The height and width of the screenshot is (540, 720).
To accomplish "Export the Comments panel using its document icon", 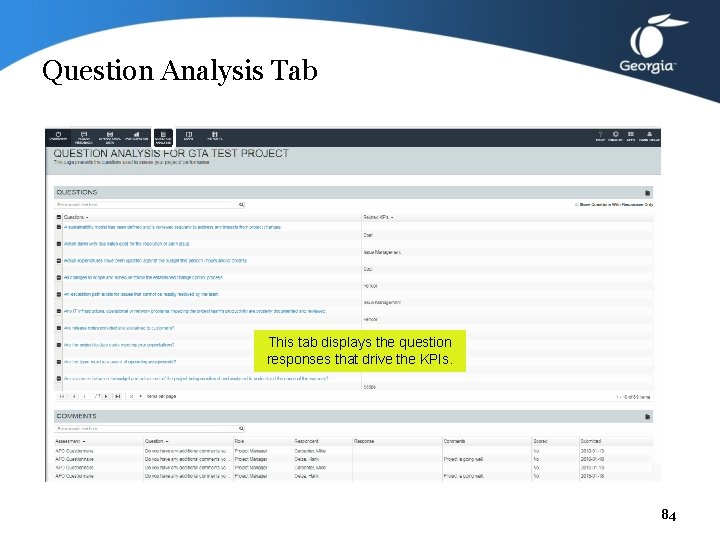I will click(x=647, y=416).
